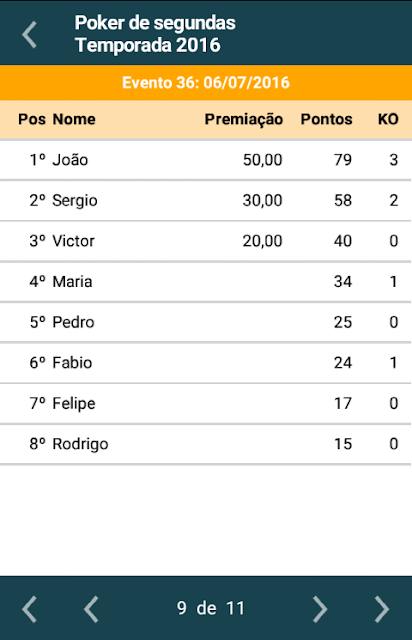Click the KO column header
This screenshot has width=412, height=640.
point(388,119)
